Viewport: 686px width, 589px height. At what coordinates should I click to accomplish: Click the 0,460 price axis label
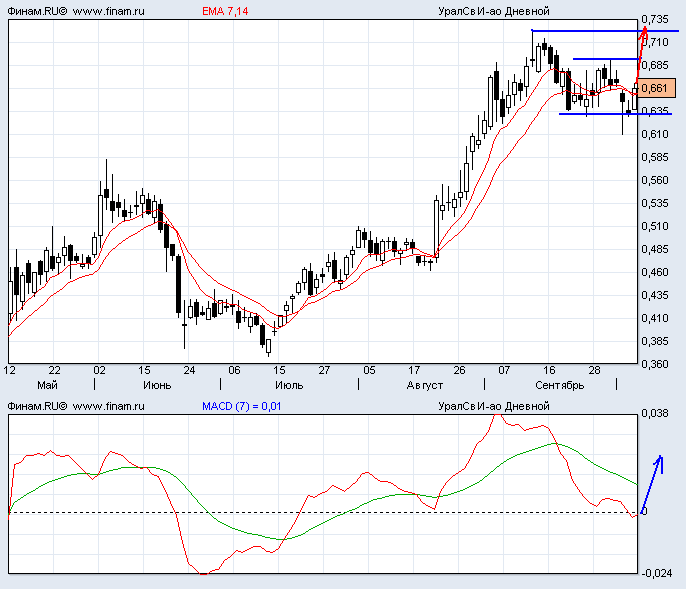click(655, 272)
